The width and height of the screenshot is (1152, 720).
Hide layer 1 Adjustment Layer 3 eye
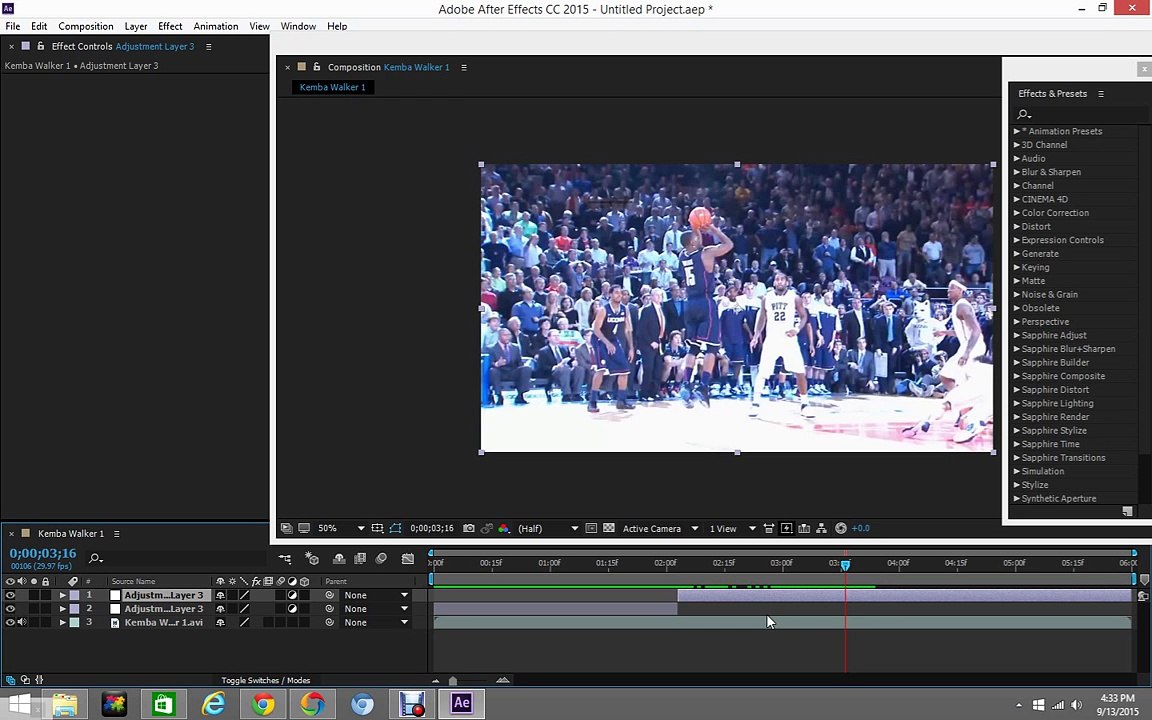[10, 595]
